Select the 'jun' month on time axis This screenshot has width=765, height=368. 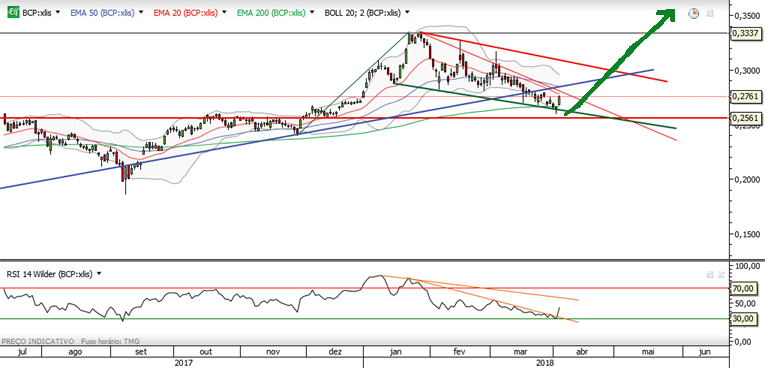[705, 351]
